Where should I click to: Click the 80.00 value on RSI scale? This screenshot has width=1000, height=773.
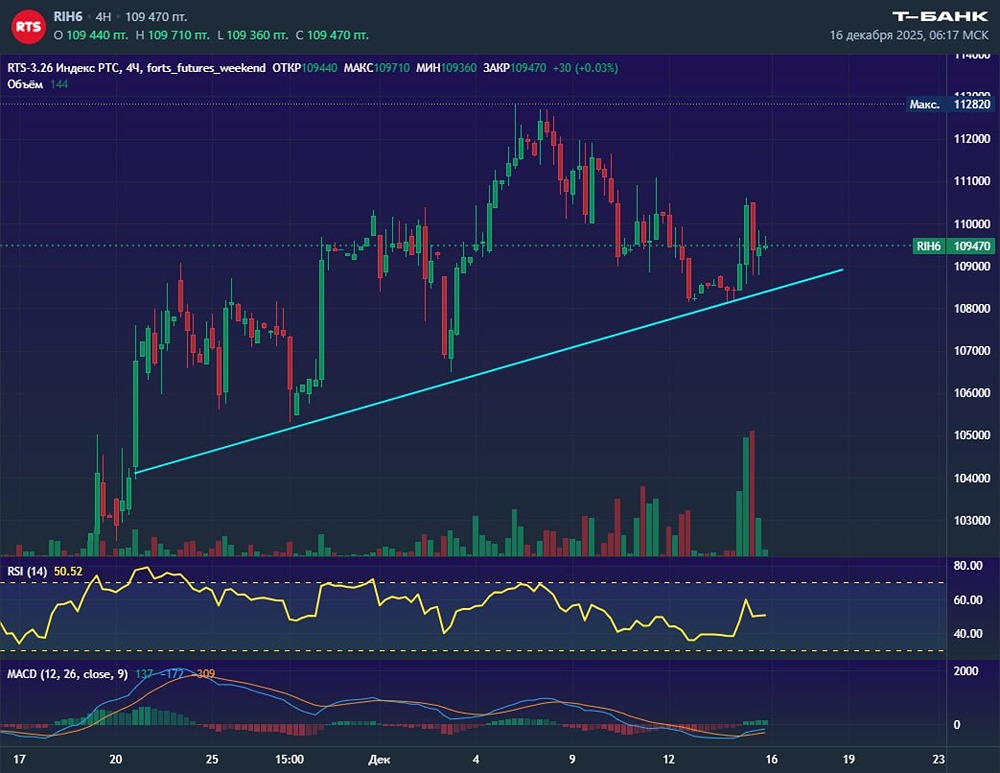tap(969, 566)
